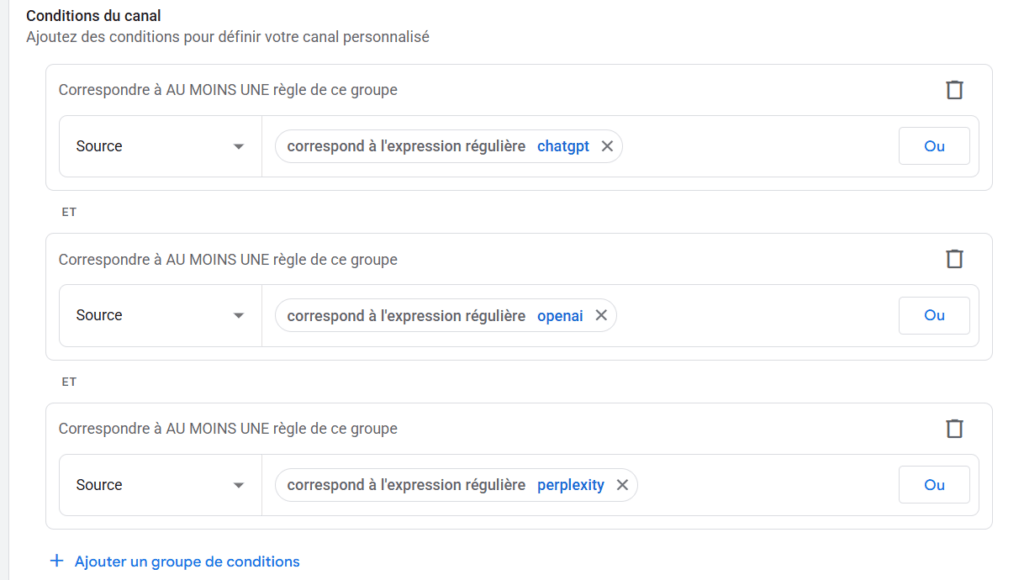Open the perplexity regex condition chip
The width and height of the screenshot is (1024, 580).
(x=445, y=485)
